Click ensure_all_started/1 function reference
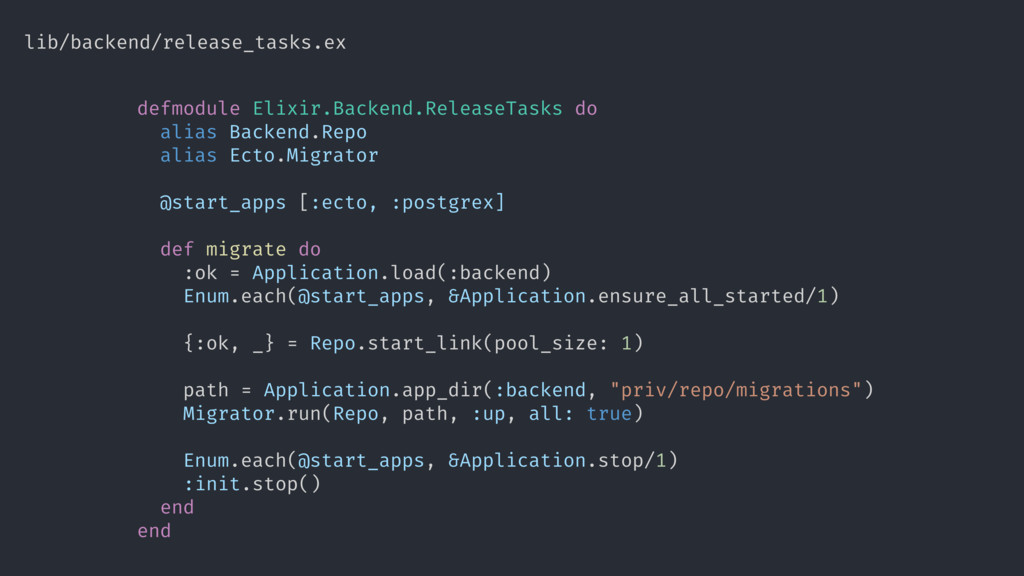Viewport: 1024px width, 576px height. pos(713,296)
